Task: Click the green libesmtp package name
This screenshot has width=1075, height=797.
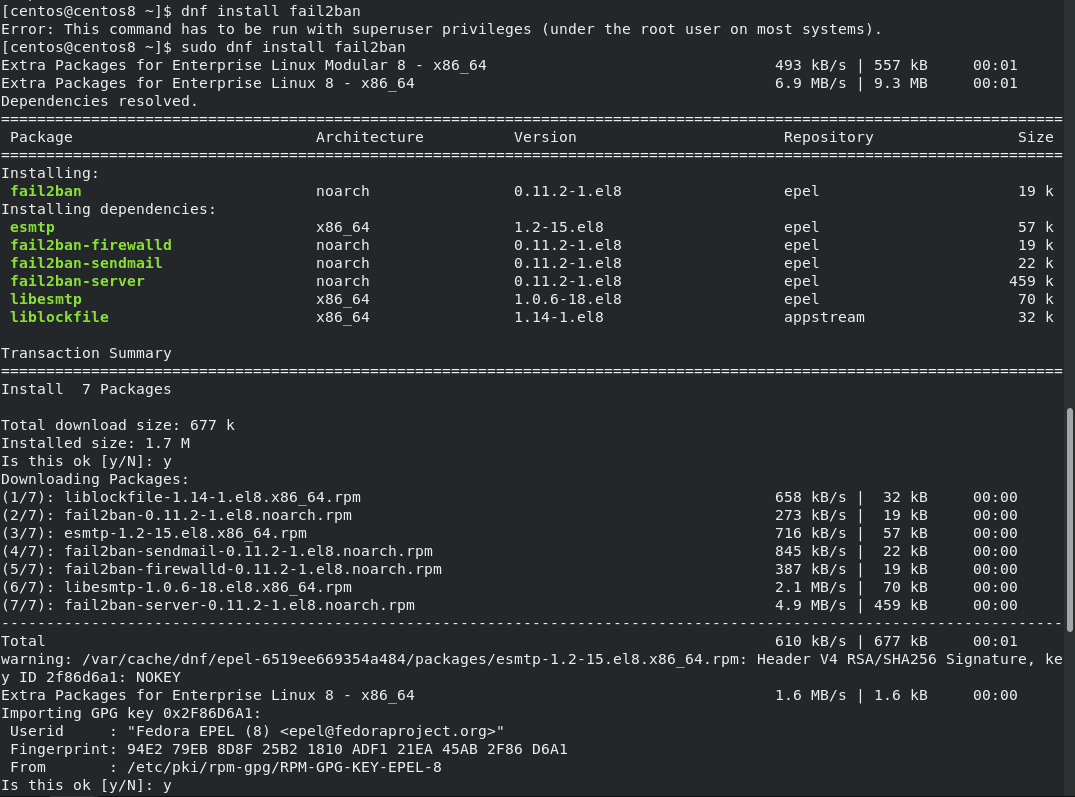Action: pos(46,299)
